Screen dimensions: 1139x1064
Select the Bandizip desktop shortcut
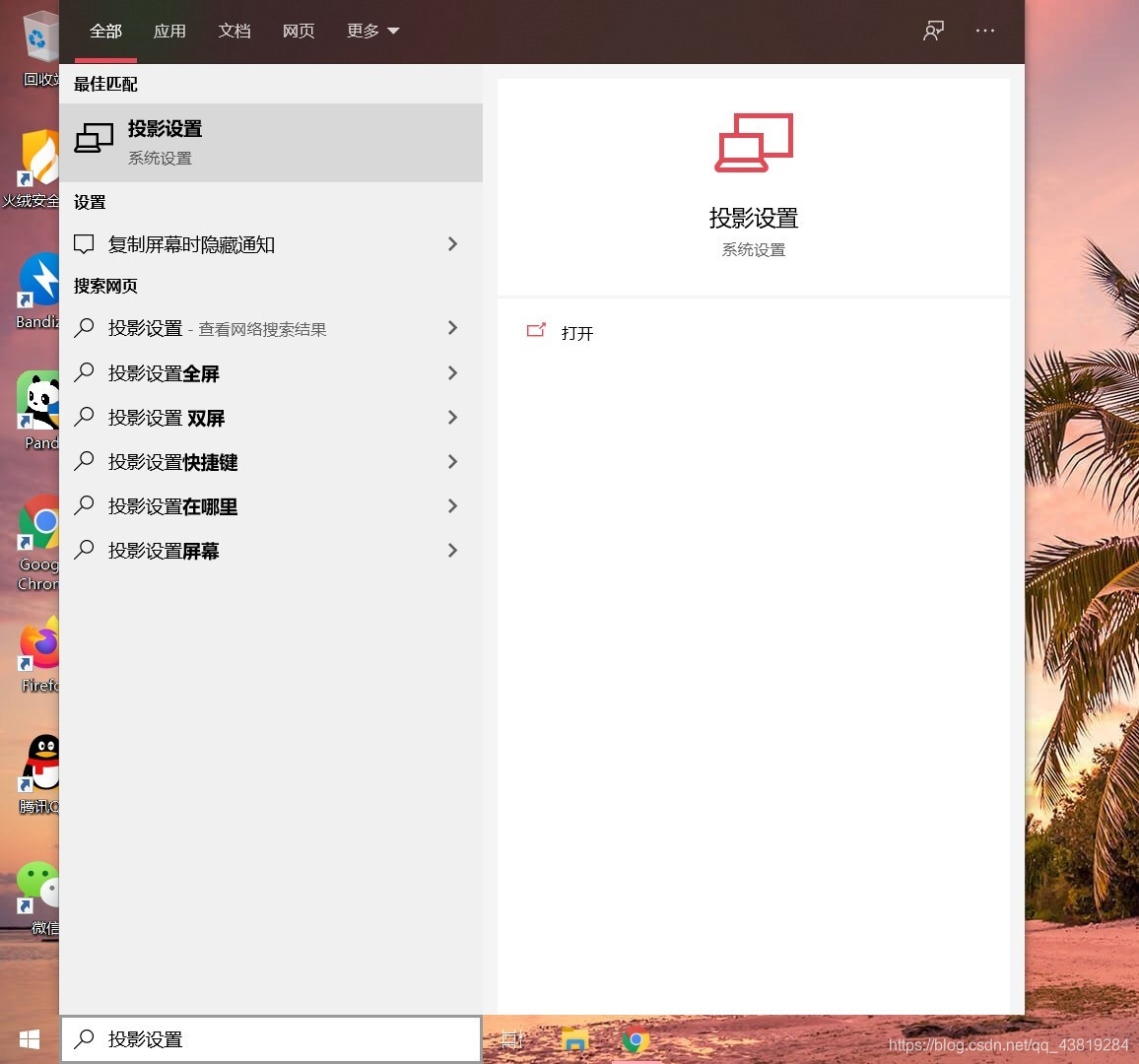37,291
